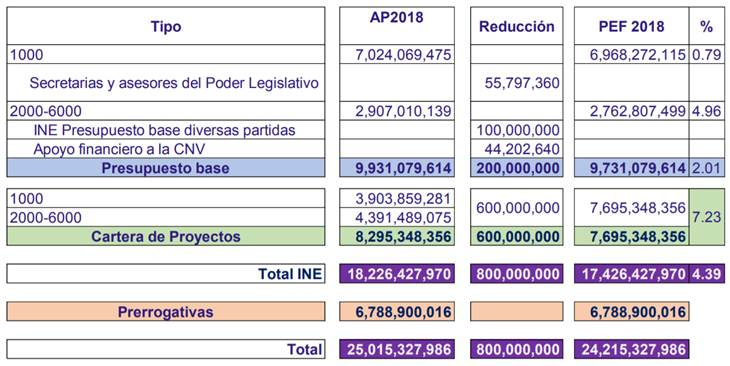Select the 18,226,427,970 Total INE value
This screenshot has height=366, width=730.
397,274
